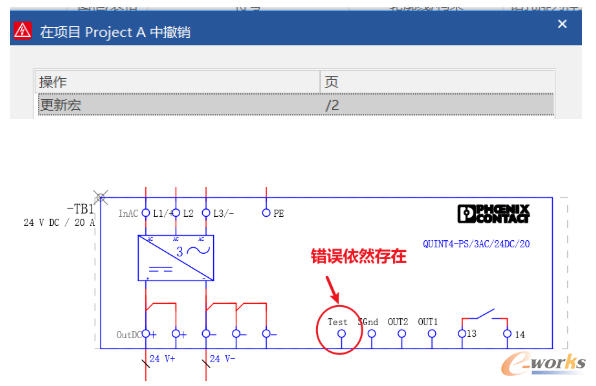Select the 更新宏 row in the undo list
Screen dimensions: 596x386
tap(295, 104)
